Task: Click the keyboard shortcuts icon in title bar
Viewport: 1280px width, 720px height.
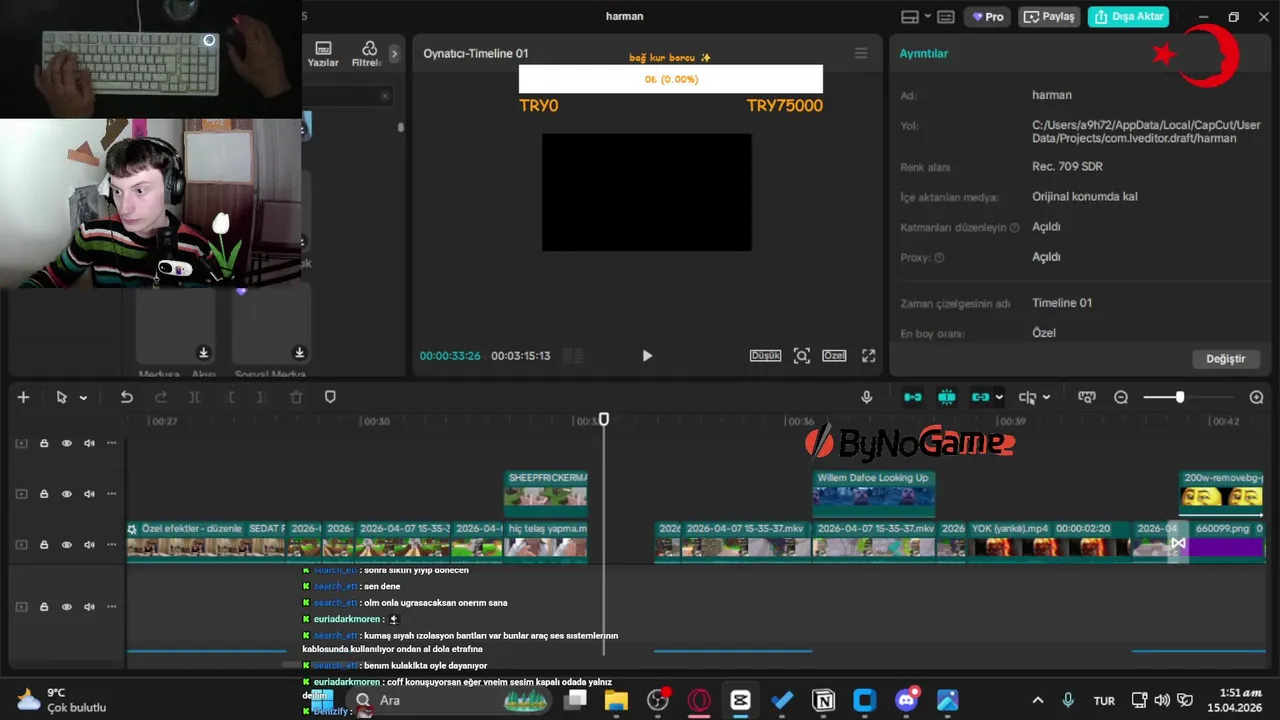Action: coord(945,16)
